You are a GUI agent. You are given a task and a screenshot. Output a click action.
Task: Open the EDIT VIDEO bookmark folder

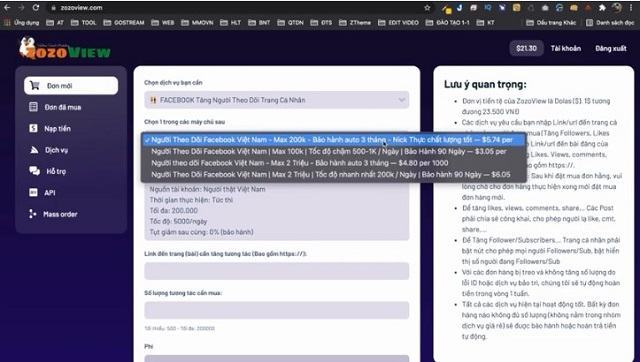pos(398,22)
